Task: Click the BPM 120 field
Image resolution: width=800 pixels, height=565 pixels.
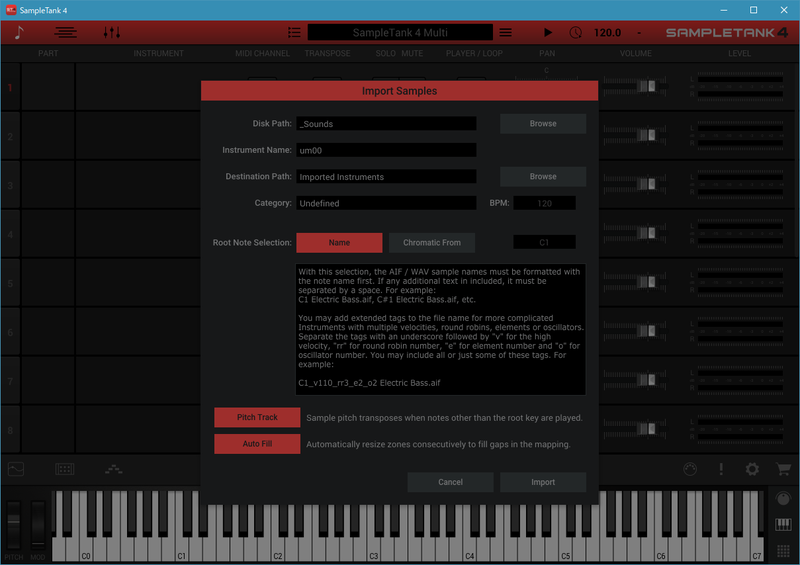Action: 544,203
